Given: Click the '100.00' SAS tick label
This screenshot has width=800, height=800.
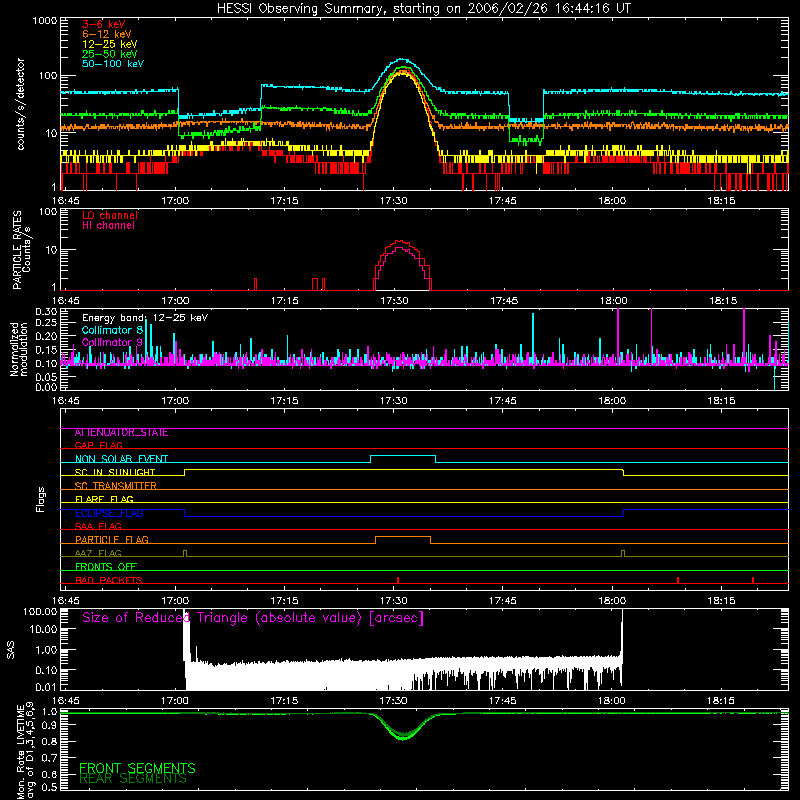Looking at the screenshot, I should click(x=40, y=612).
